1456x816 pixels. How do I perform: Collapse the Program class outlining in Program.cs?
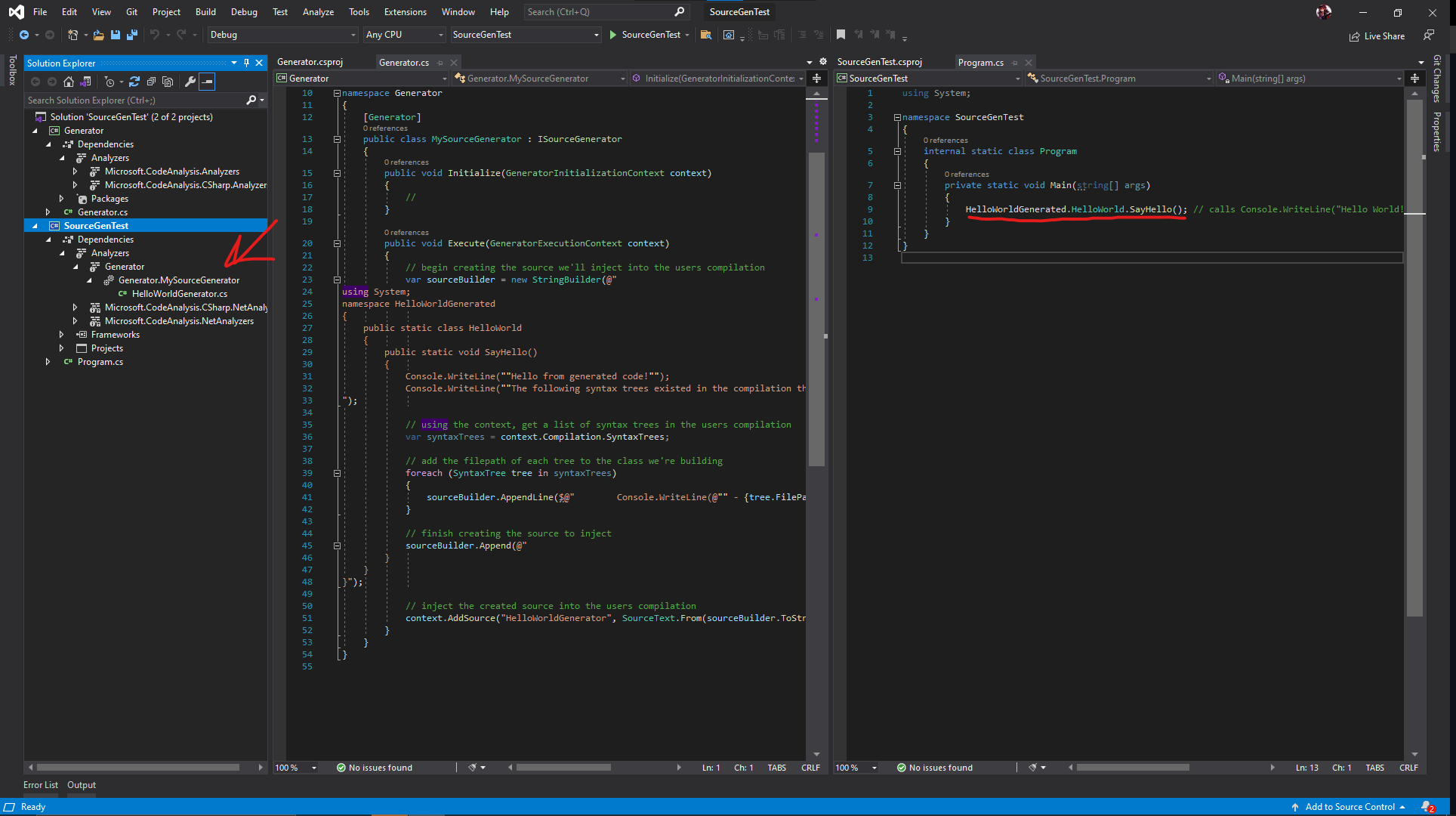click(897, 151)
